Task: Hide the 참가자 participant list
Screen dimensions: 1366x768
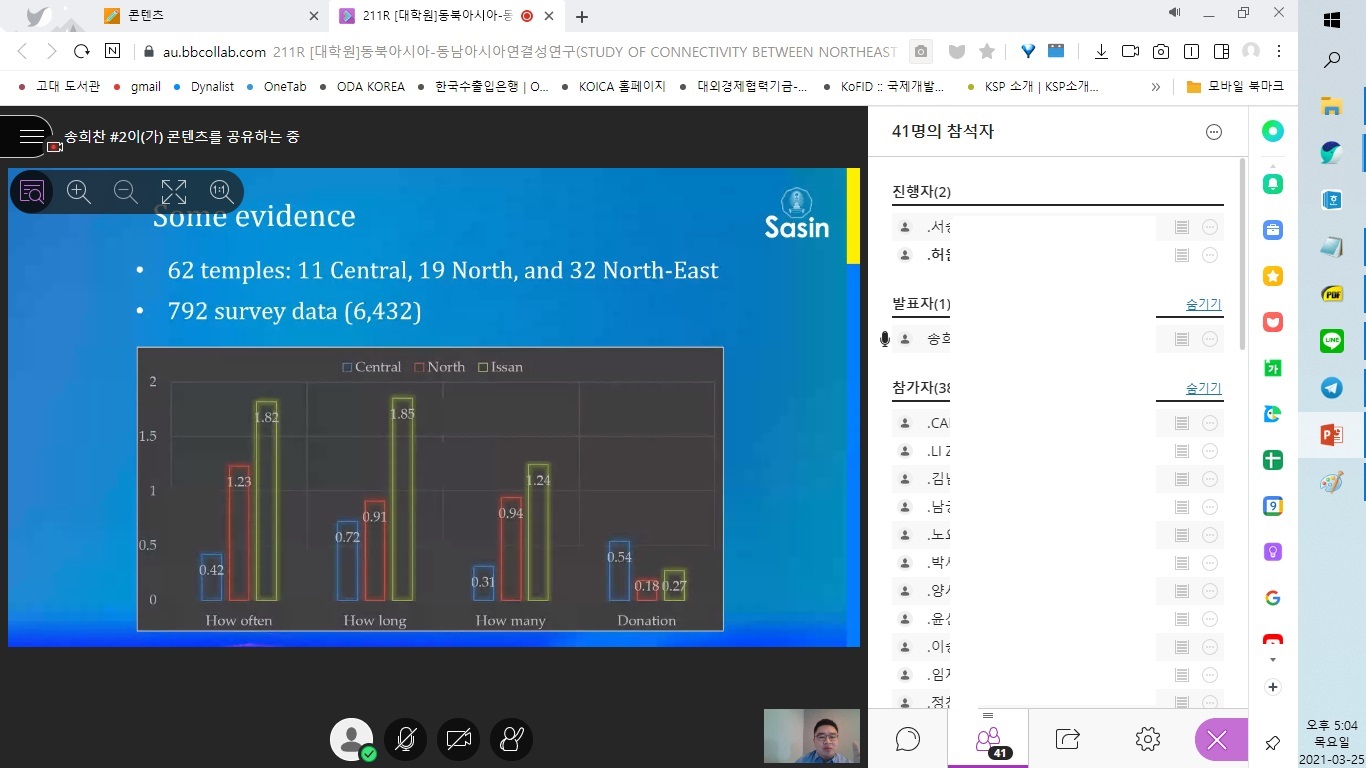Action: [x=1203, y=388]
